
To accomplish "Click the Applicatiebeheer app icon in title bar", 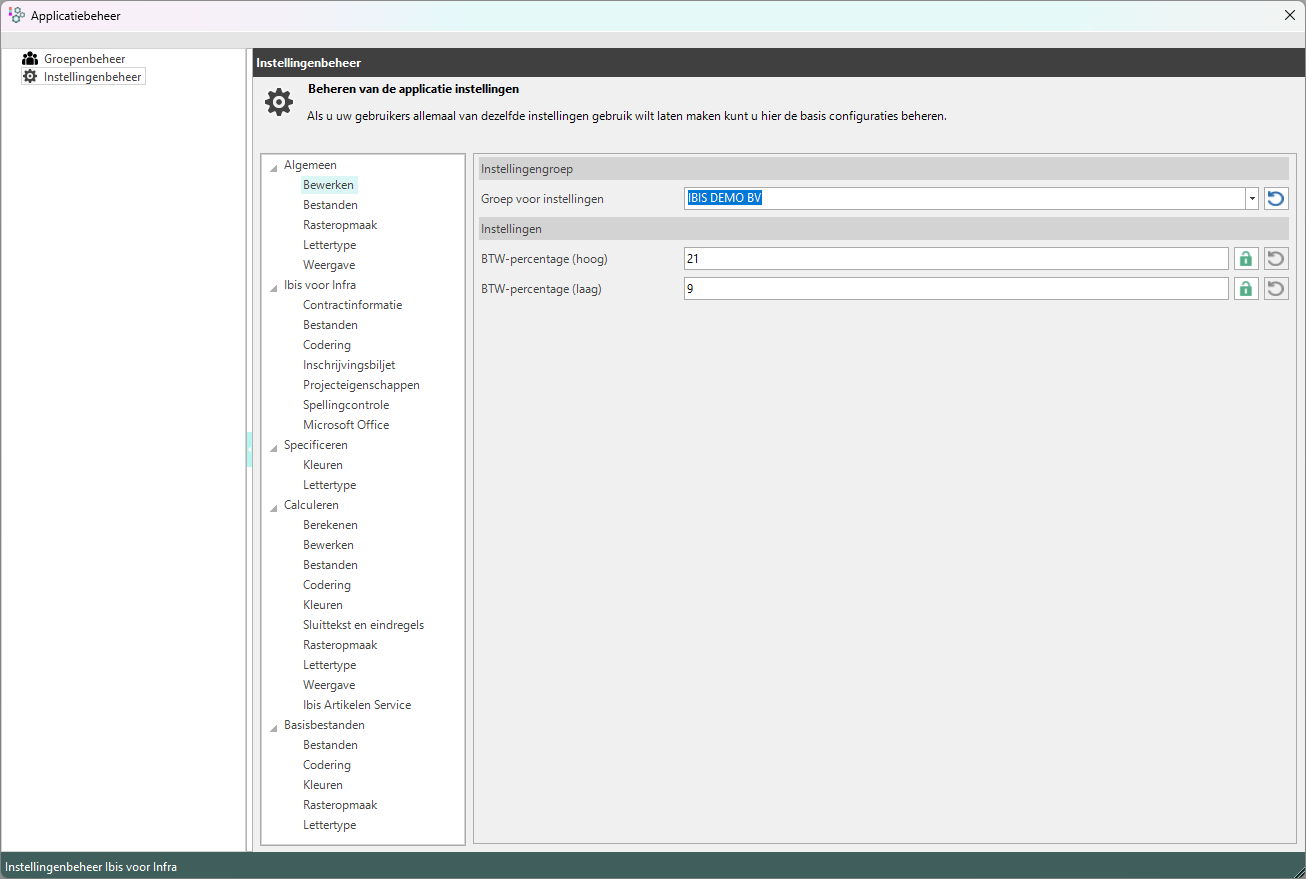I will pos(17,15).
